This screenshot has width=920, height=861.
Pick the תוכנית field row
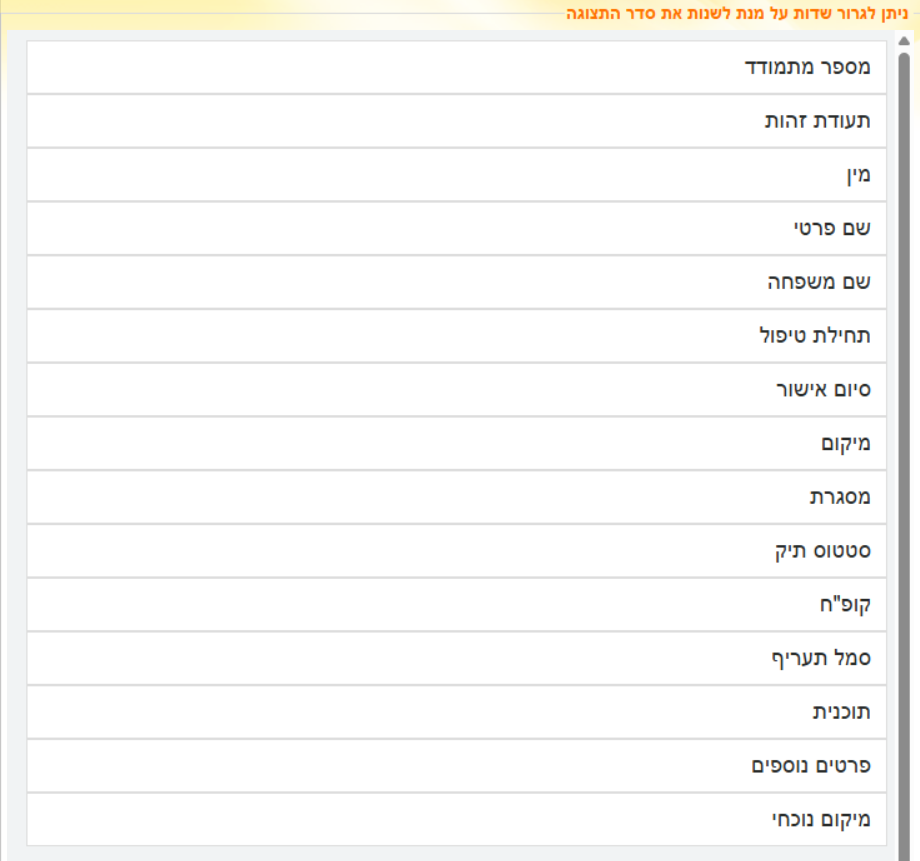coord(456,713)
